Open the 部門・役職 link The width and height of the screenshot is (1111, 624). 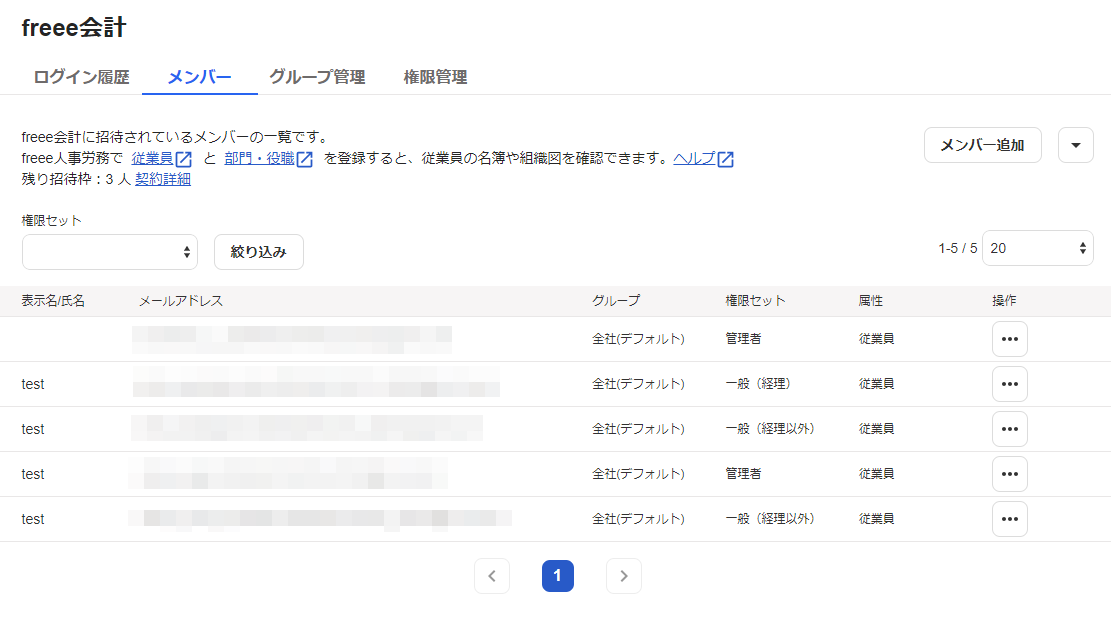259,159
